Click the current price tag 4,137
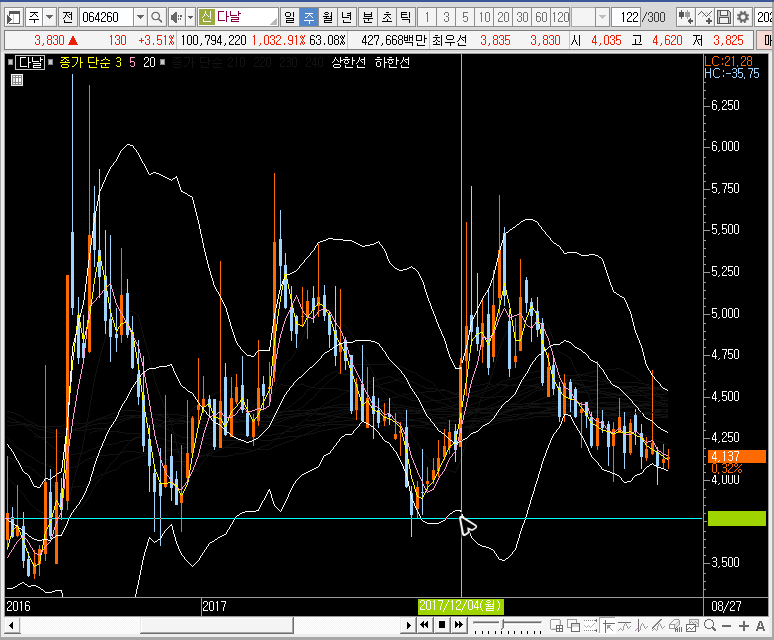Image resolution: width=774 pixels, height=640 pixels. pyautogui.click(x=736, y=456)
